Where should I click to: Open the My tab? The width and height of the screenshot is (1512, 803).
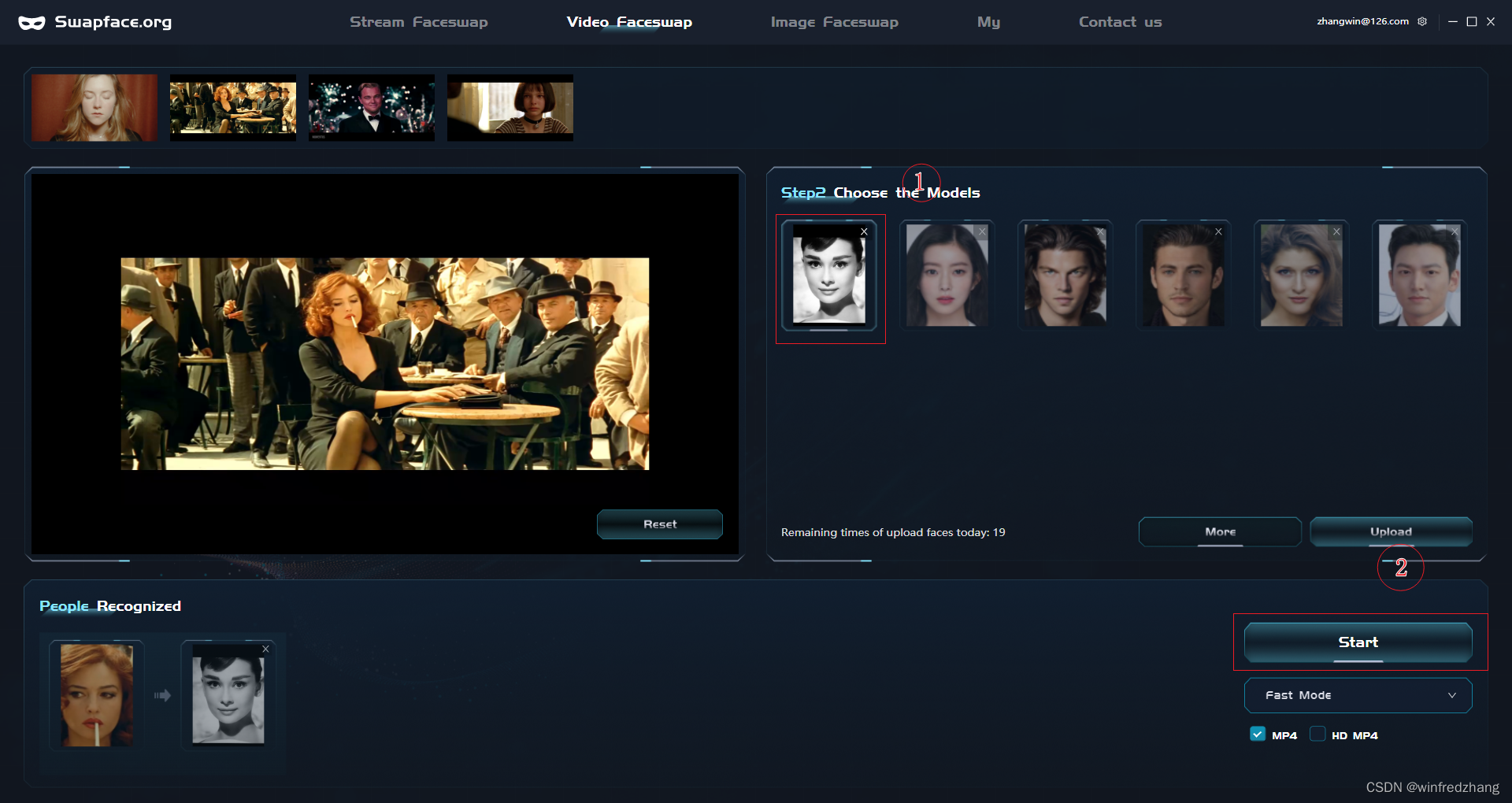pyautogui.click(x=989, y=22)
